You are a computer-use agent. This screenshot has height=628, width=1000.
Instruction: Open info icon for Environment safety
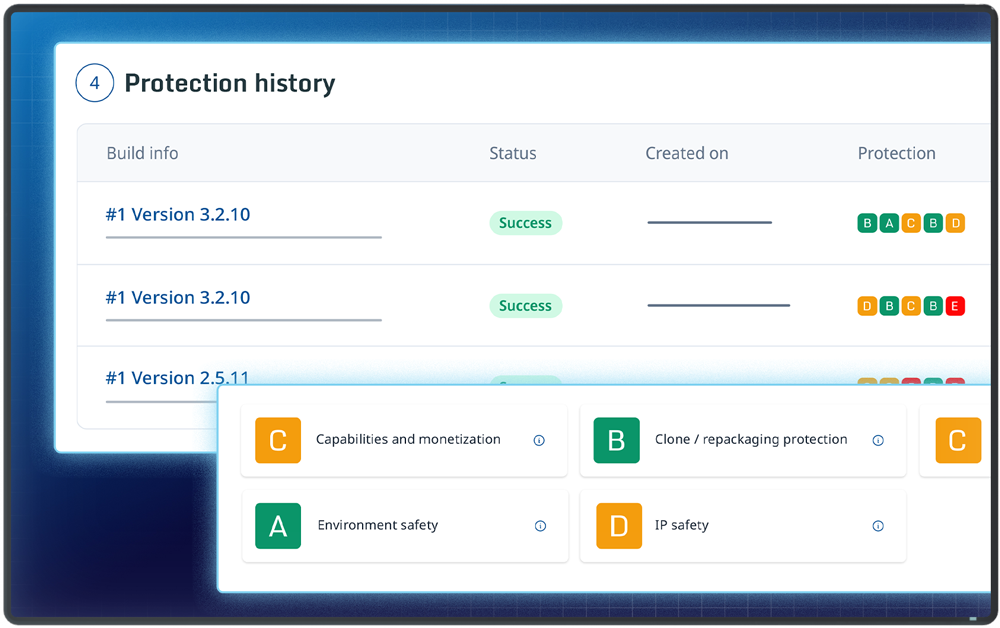(540, 526)
